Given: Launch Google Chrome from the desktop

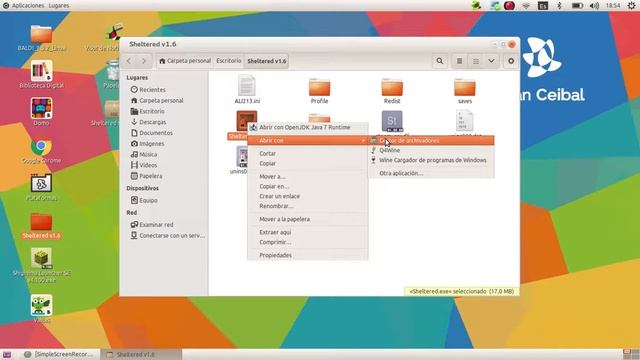Looking at the screenshot, I should [41, 147].
